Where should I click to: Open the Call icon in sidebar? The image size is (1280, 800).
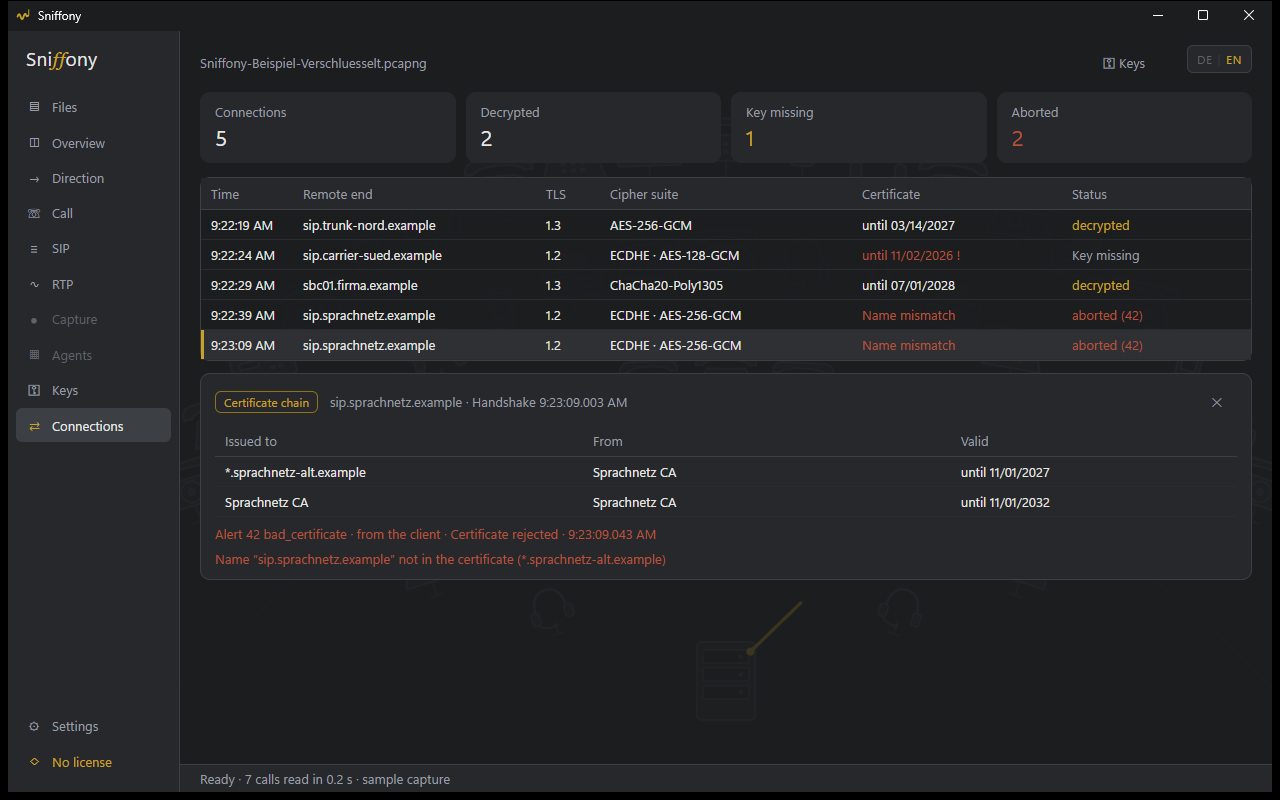point(34,213)
